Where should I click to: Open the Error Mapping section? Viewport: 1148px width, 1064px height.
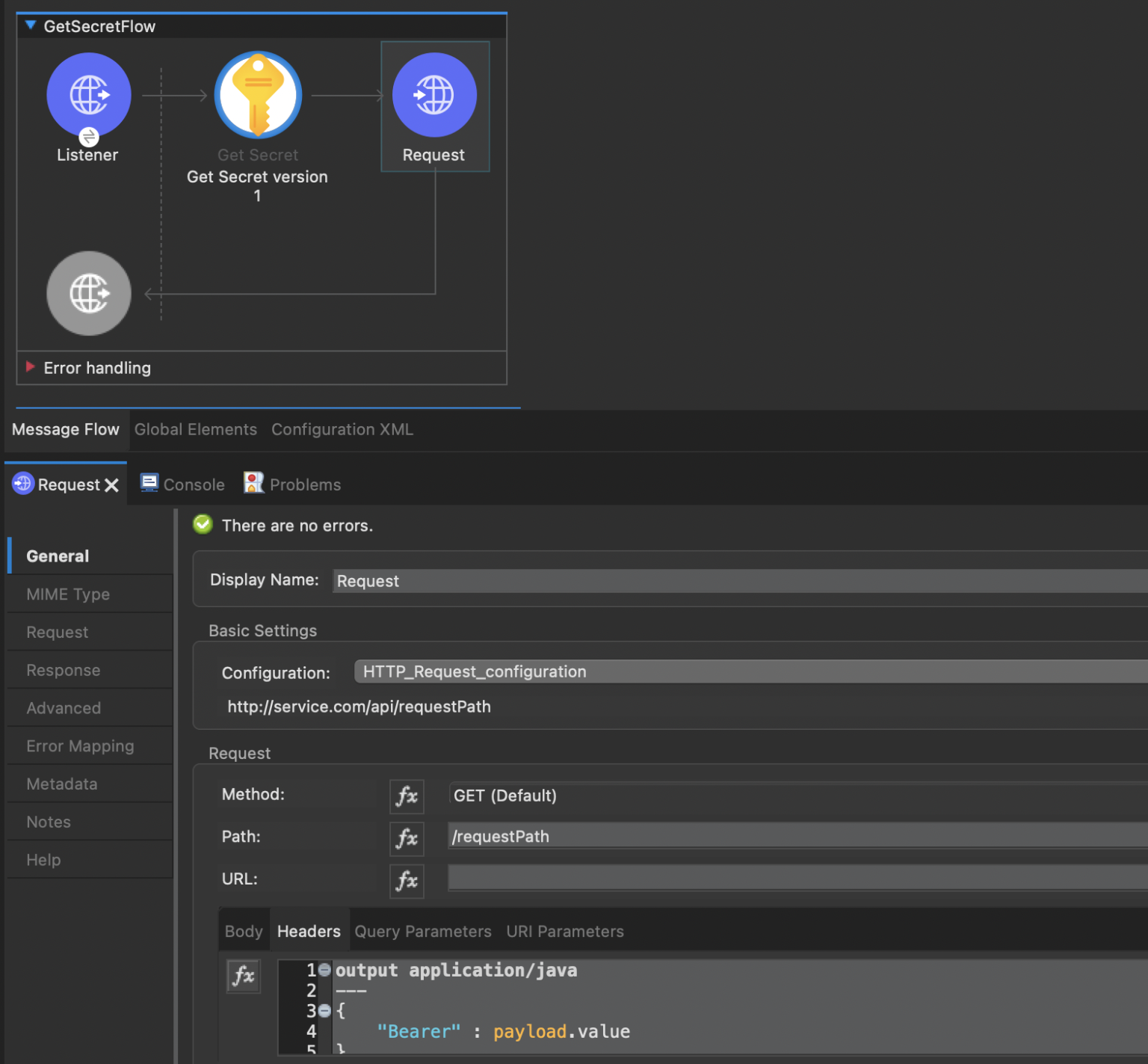[x=80, y=745]
